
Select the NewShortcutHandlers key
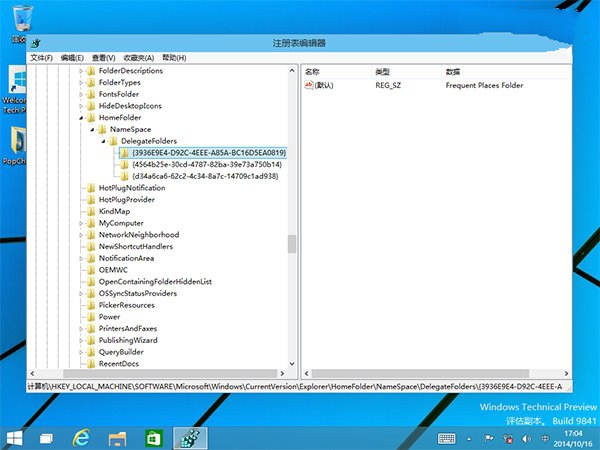point(136,246)
